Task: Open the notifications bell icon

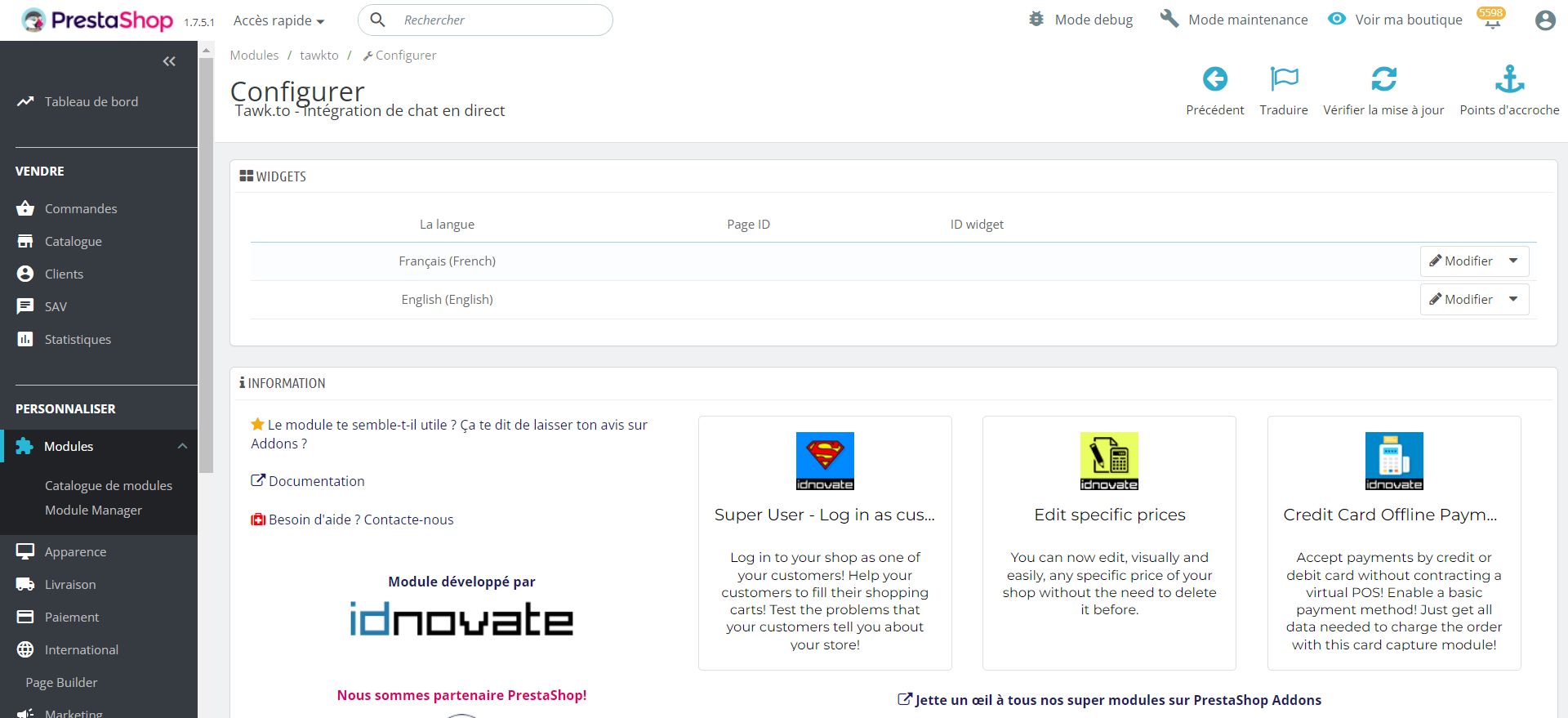Action: point(1492,20)
